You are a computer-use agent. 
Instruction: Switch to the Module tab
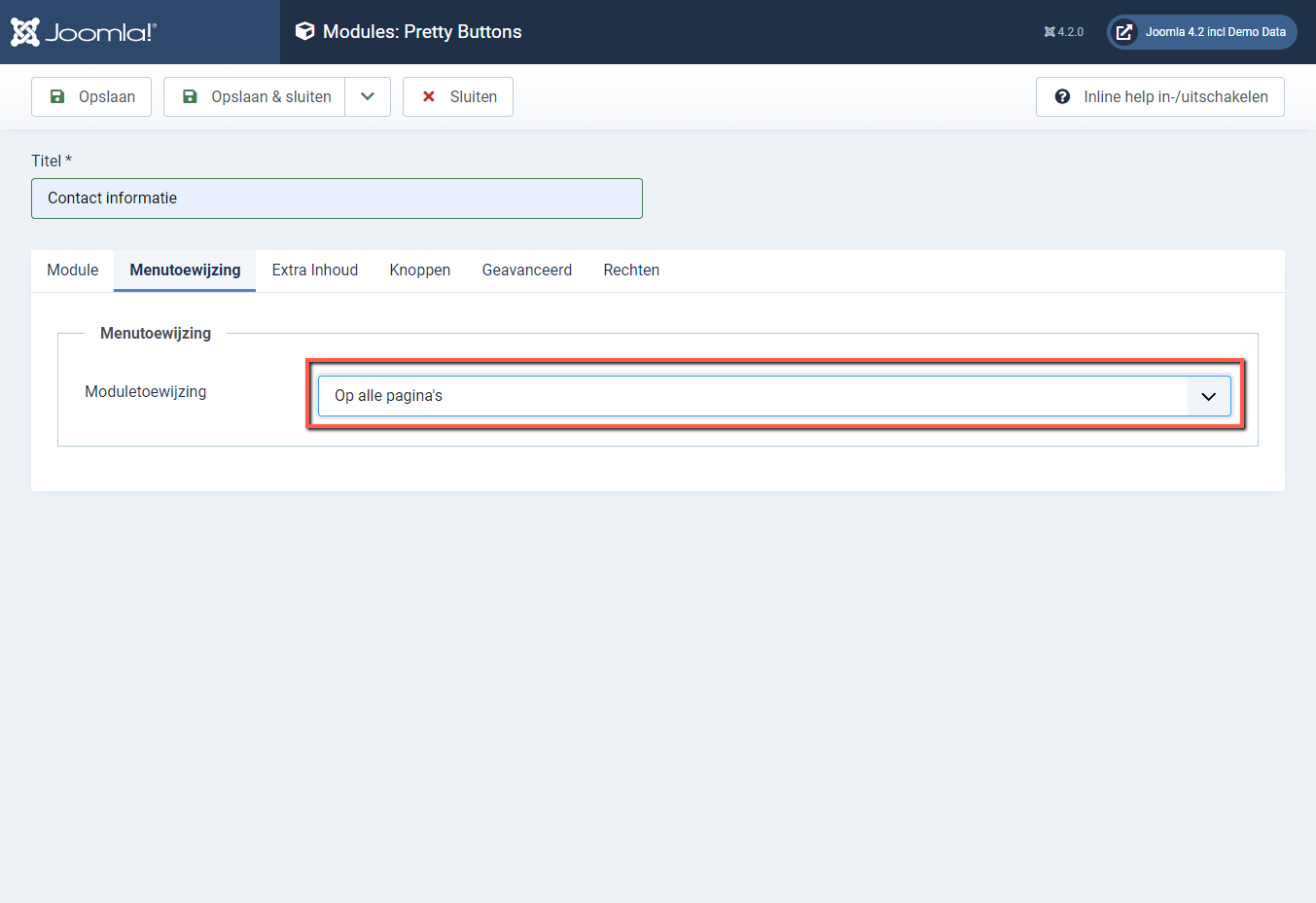(72, 270)
